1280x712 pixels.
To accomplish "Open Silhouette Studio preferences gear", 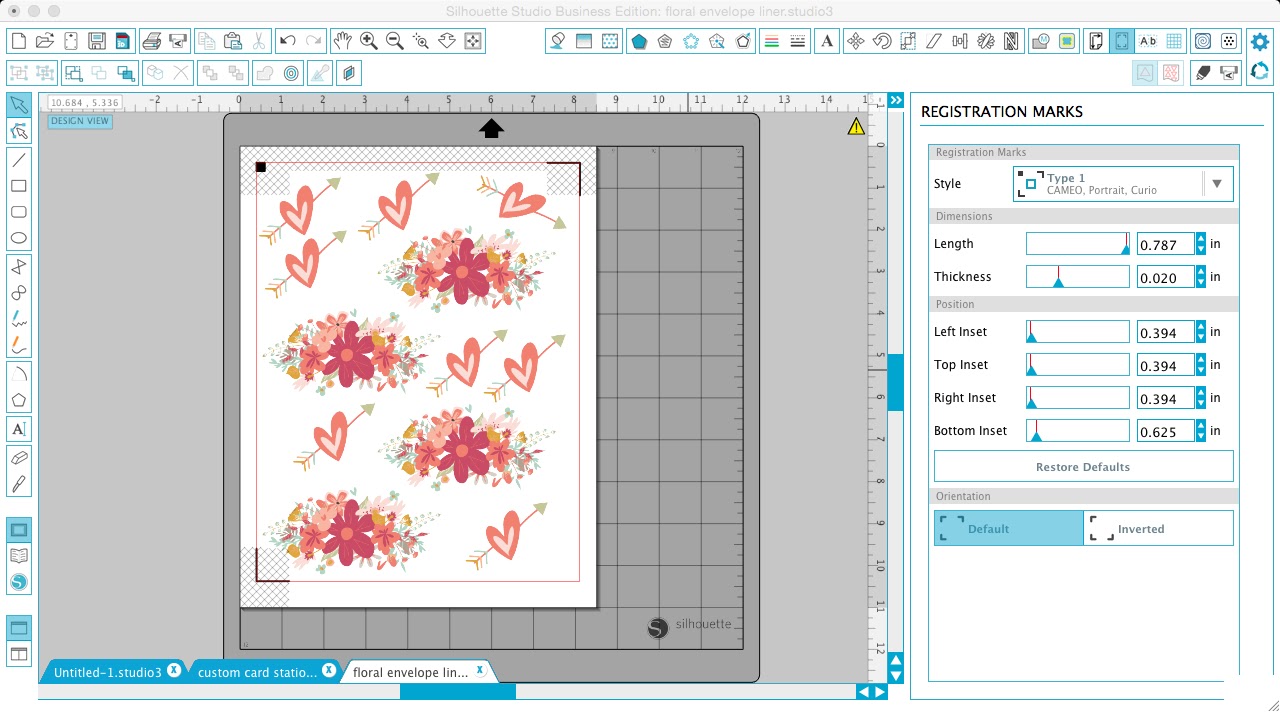I will coord(1260,40).
